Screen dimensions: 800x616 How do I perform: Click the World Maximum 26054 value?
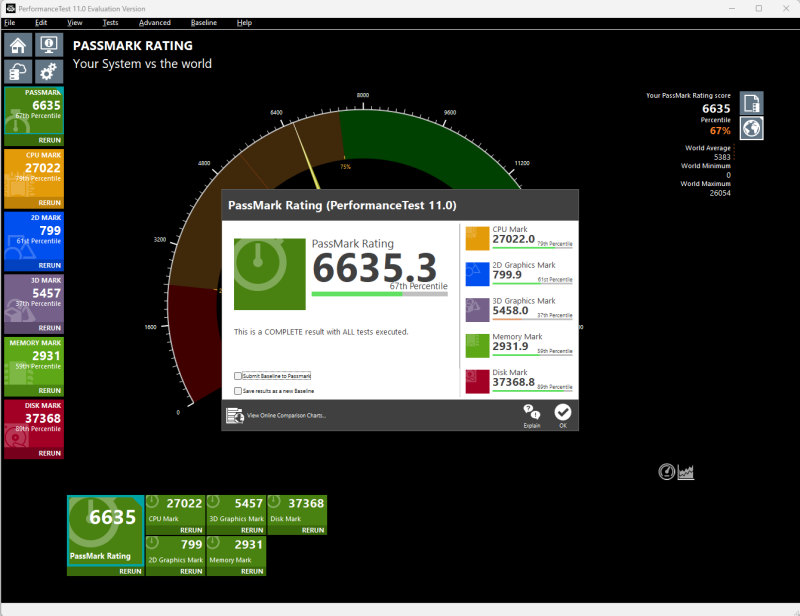click(x=720, y=193)
